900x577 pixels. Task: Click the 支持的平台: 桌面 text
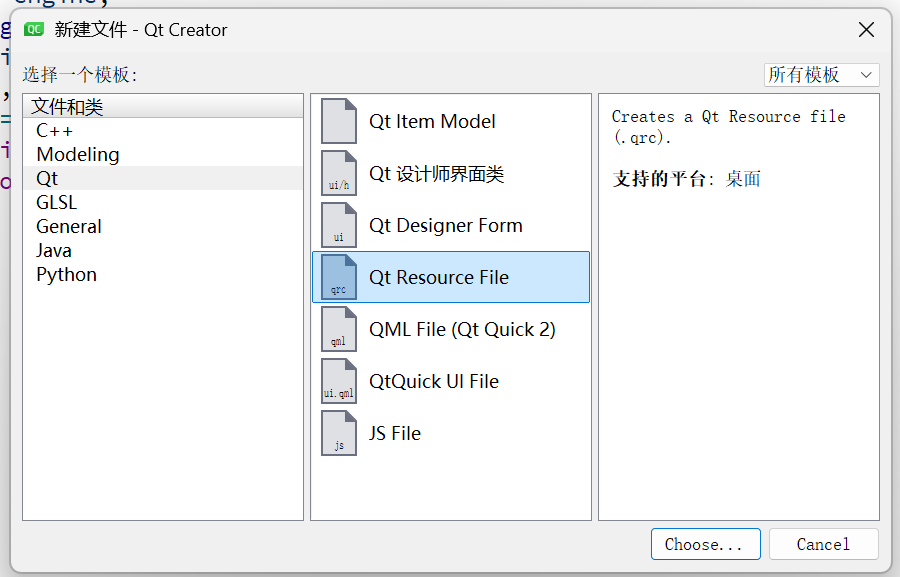[x=686, y=179]
